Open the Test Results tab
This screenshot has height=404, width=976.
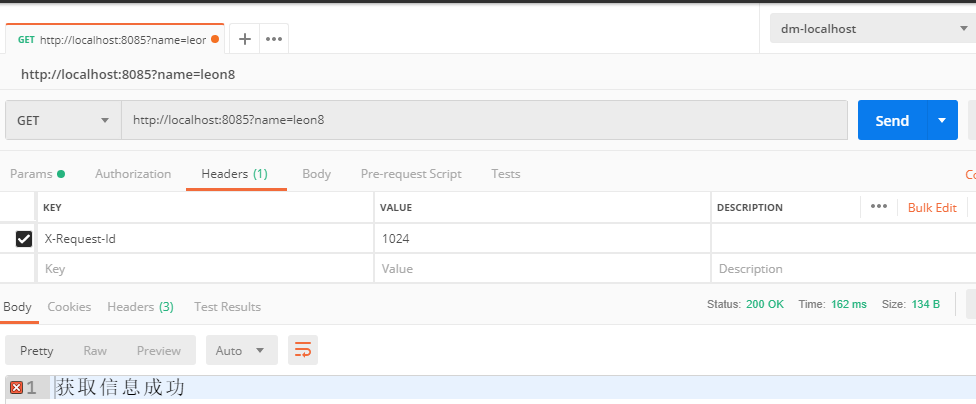[x=227, y=307]
